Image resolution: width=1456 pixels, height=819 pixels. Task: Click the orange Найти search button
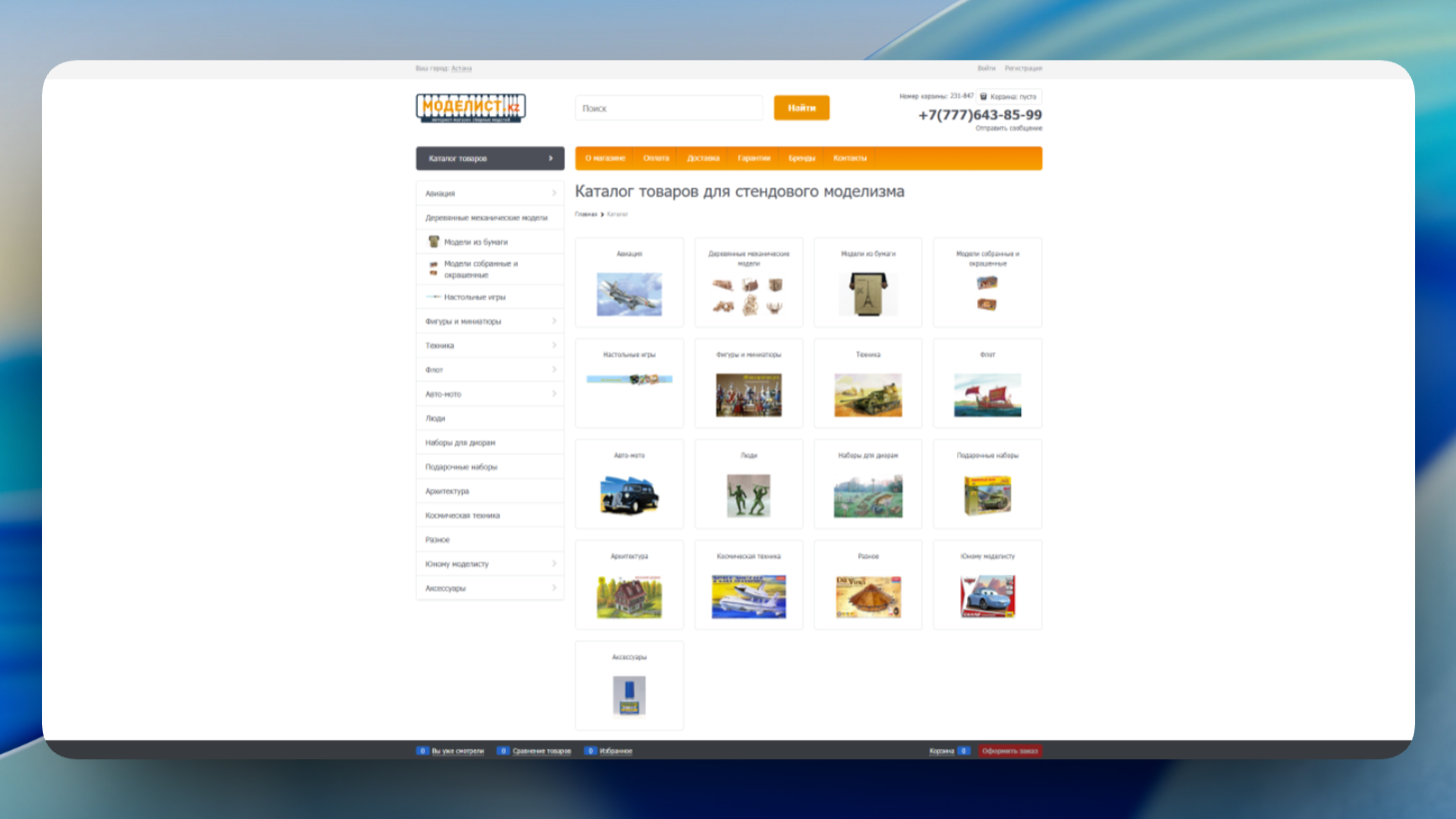click(x=801, y=108)
